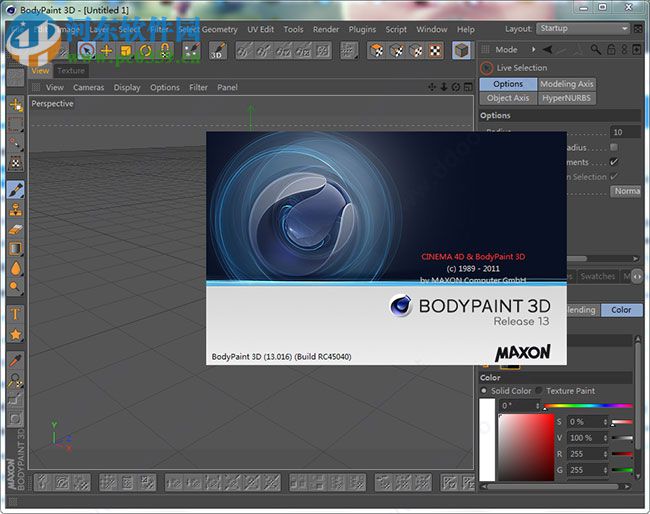Choose the Texture Paint radio option

(x=538, y=391)
